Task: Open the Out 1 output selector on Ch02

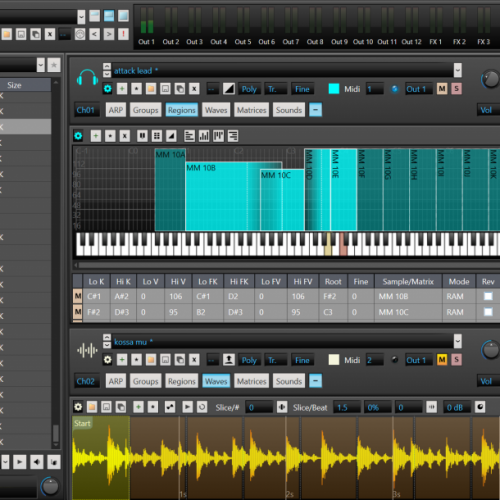Action: point(419,360)
